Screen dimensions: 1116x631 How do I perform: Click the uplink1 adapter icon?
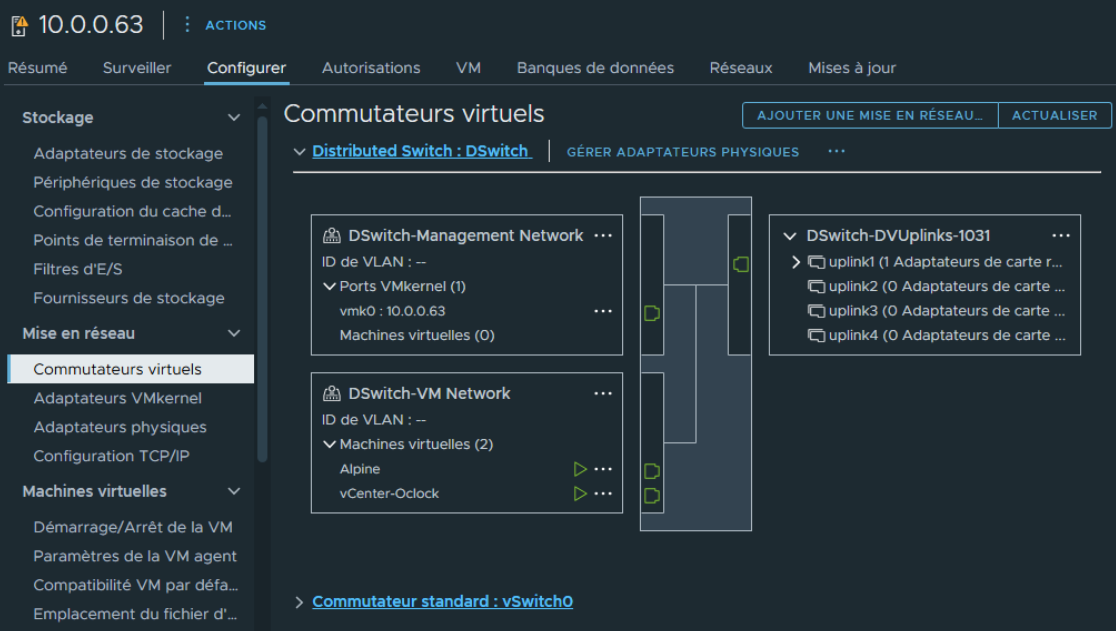[x=816, y=263]
